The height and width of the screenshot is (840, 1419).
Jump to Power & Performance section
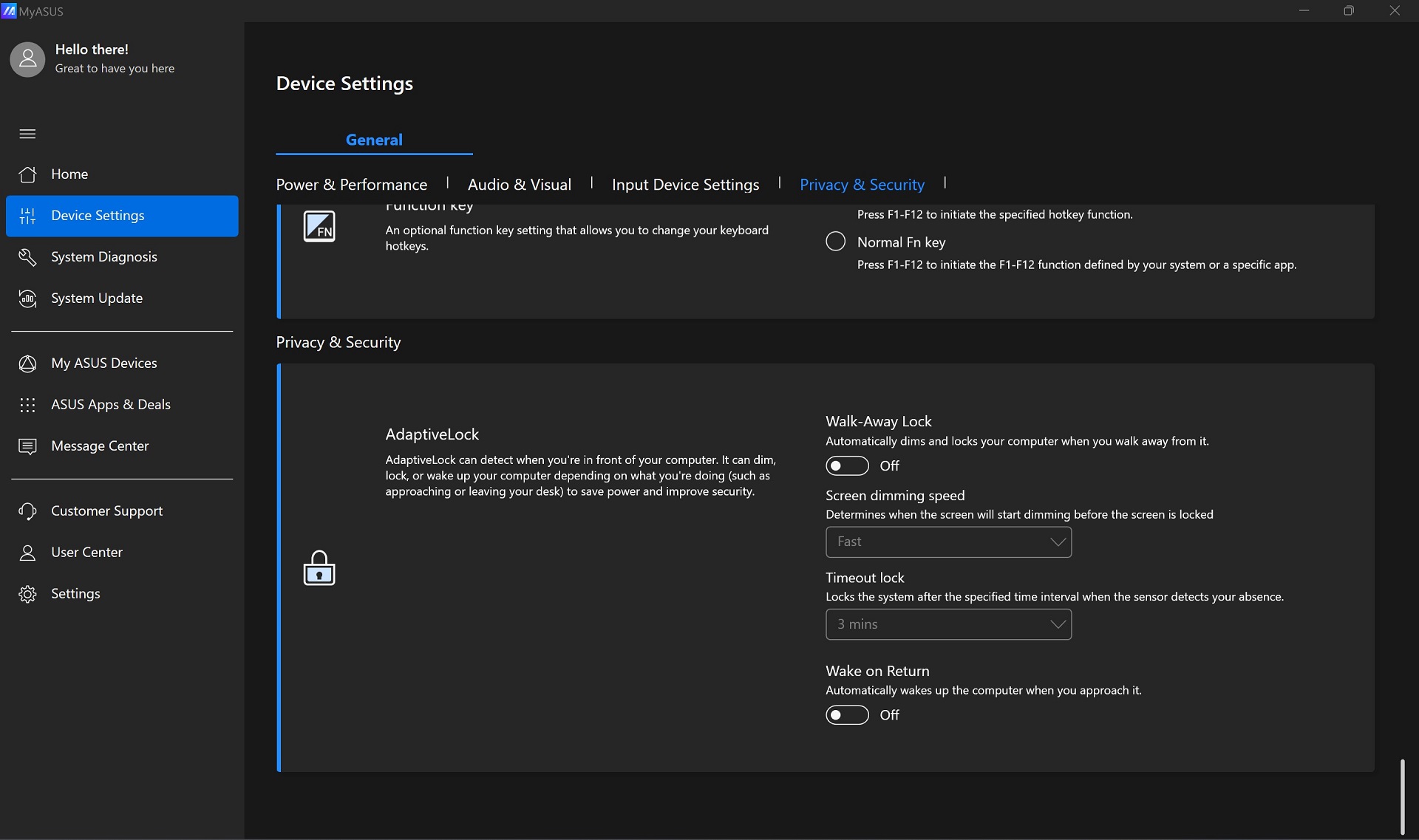click(x=352, y=185)
